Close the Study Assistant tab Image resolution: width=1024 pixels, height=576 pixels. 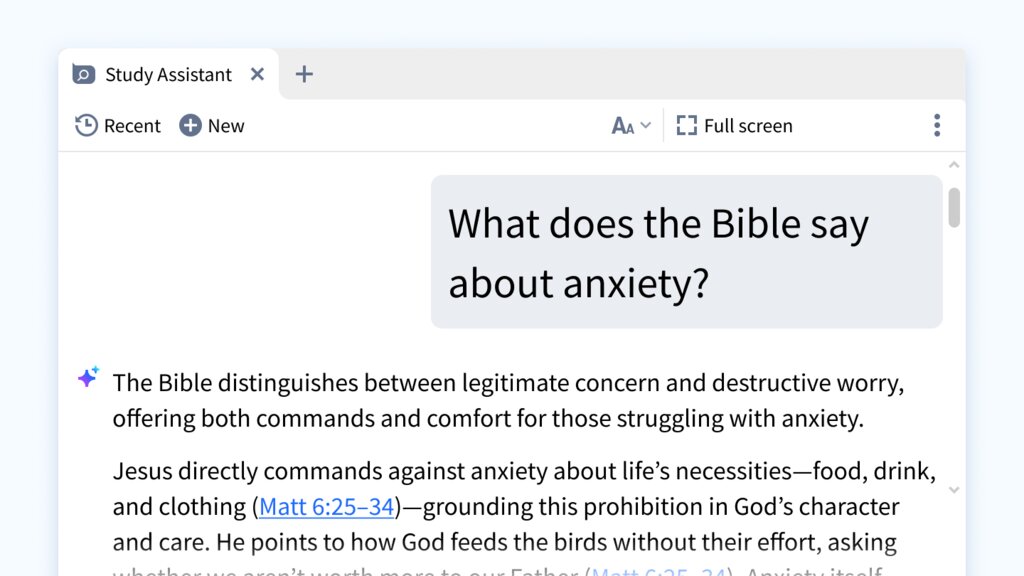tap(257, 73)
